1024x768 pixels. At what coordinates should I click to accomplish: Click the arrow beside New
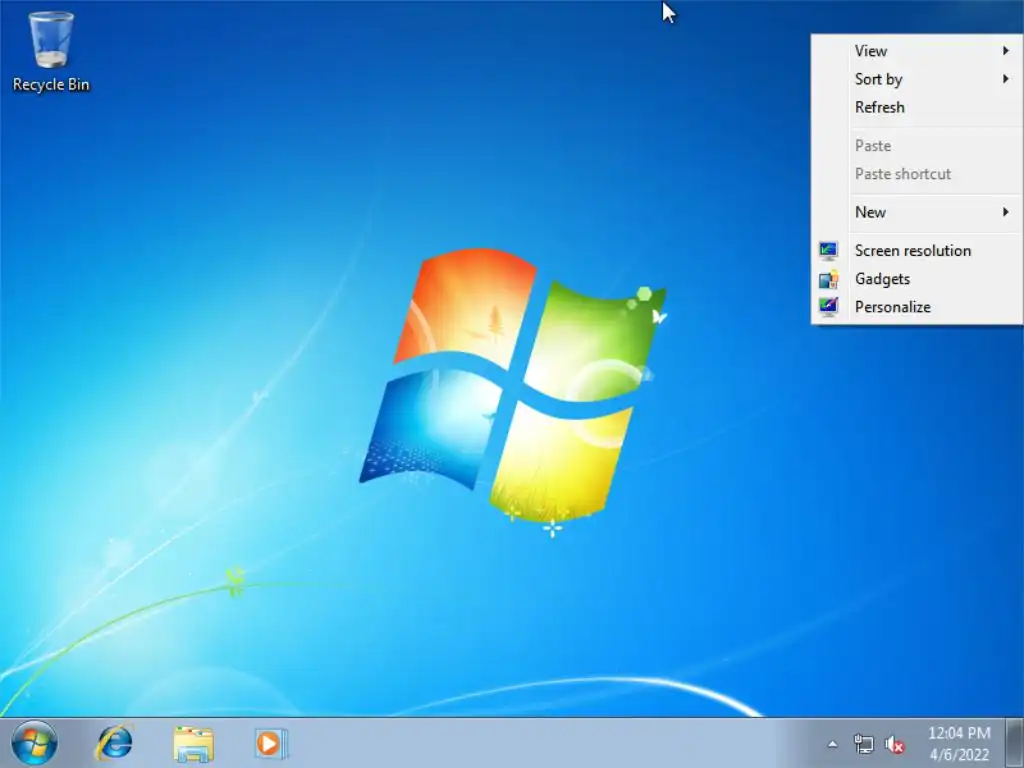pyautogui.click(x=1006, y=212)
